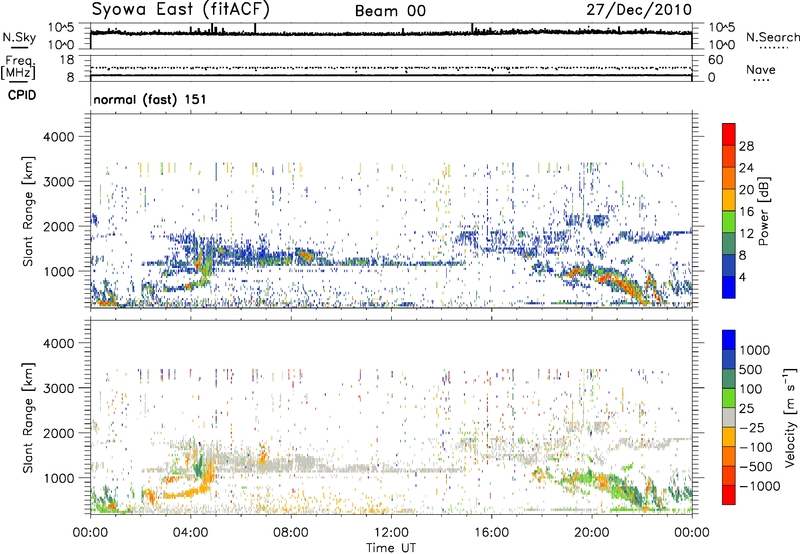Select the 'CPID' row label

coord(22,95)
